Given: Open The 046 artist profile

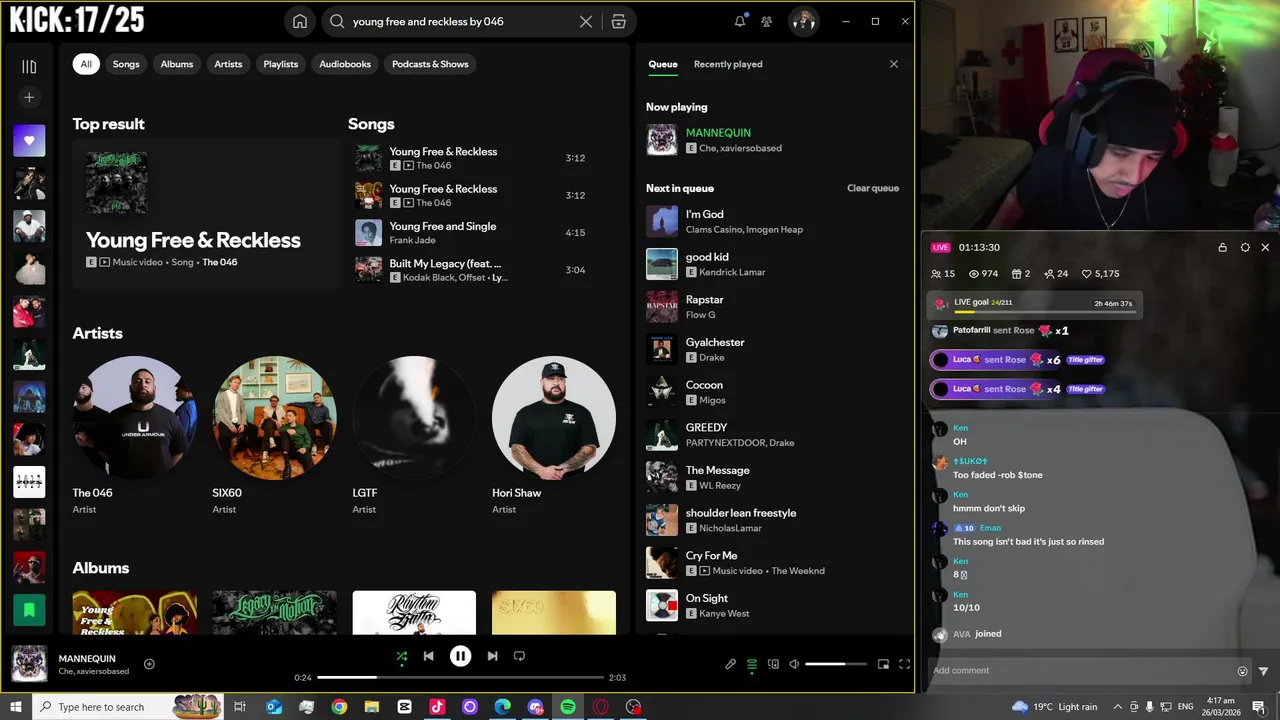Looking at the screenshot, I should 134,418.
